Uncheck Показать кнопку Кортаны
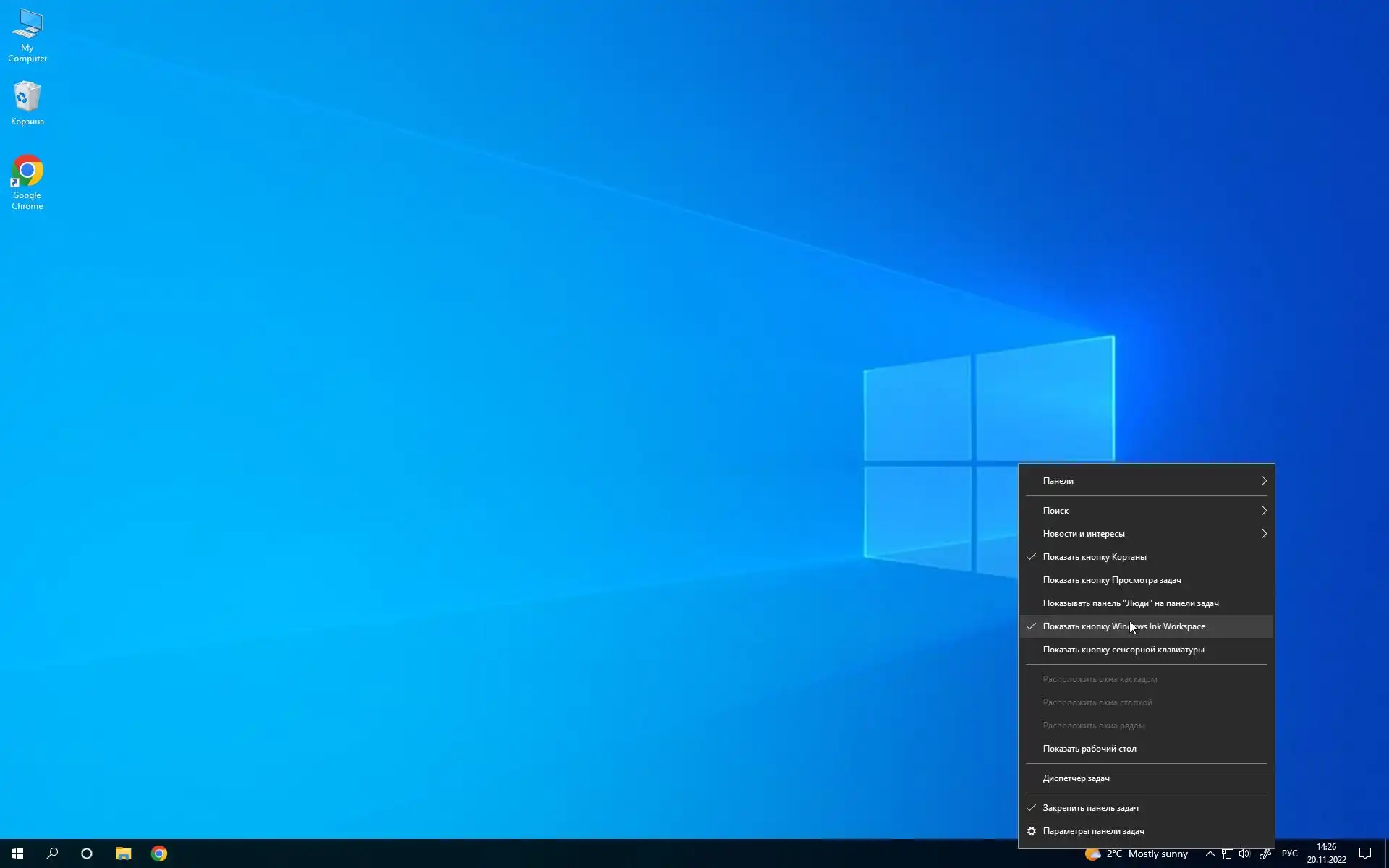Screen dimensions: 1389x868 click(x=1094, y=557)
